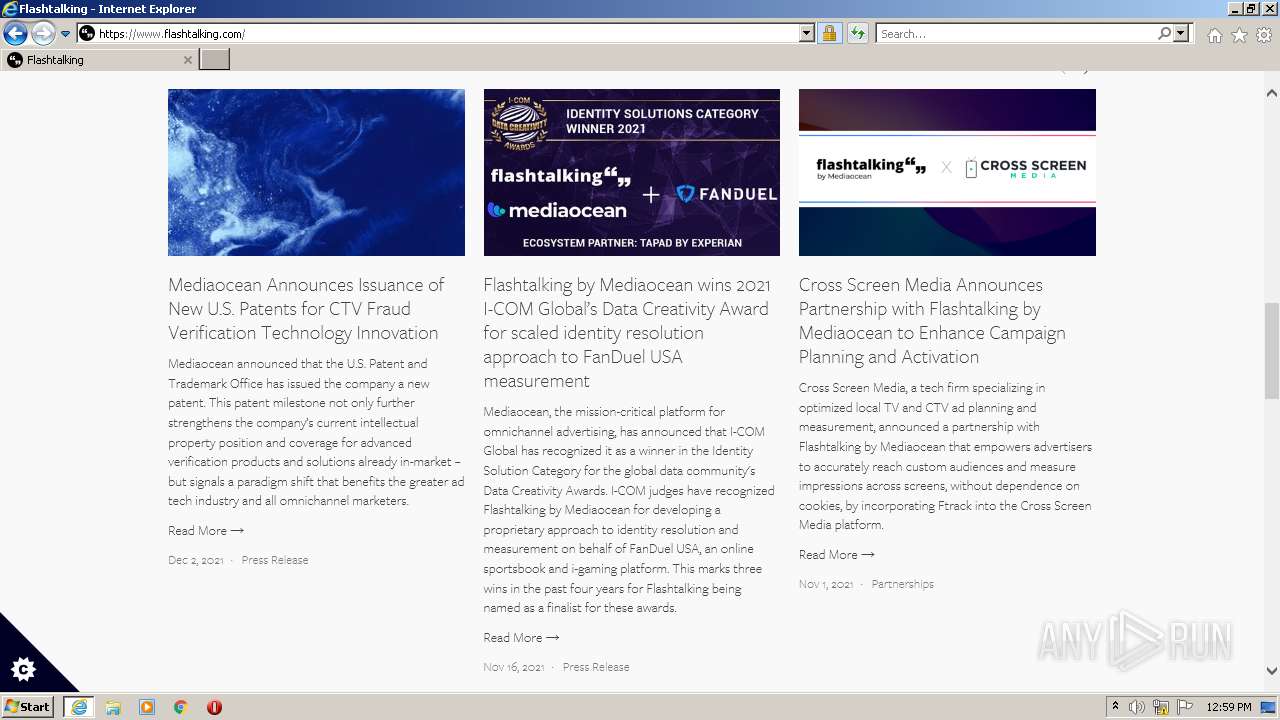The width and height of the screenshot is (1280, 720).
Task: Click the date Nov 16, 2021
Action: [514, 667]
